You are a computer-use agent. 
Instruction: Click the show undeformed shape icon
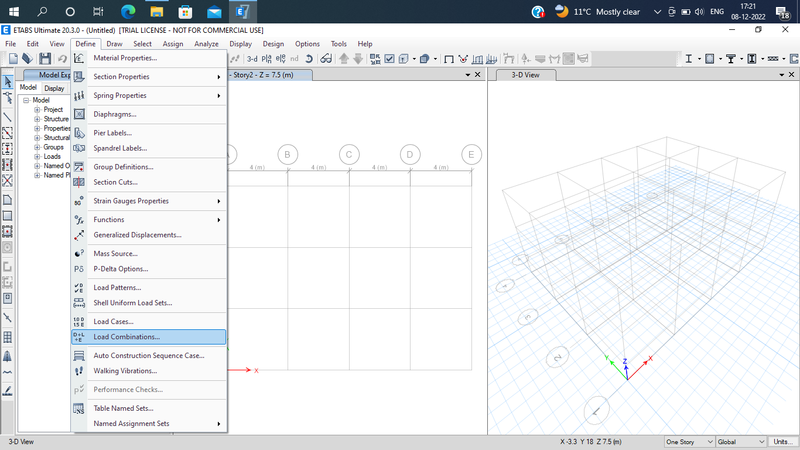click(x=449, y=59)
